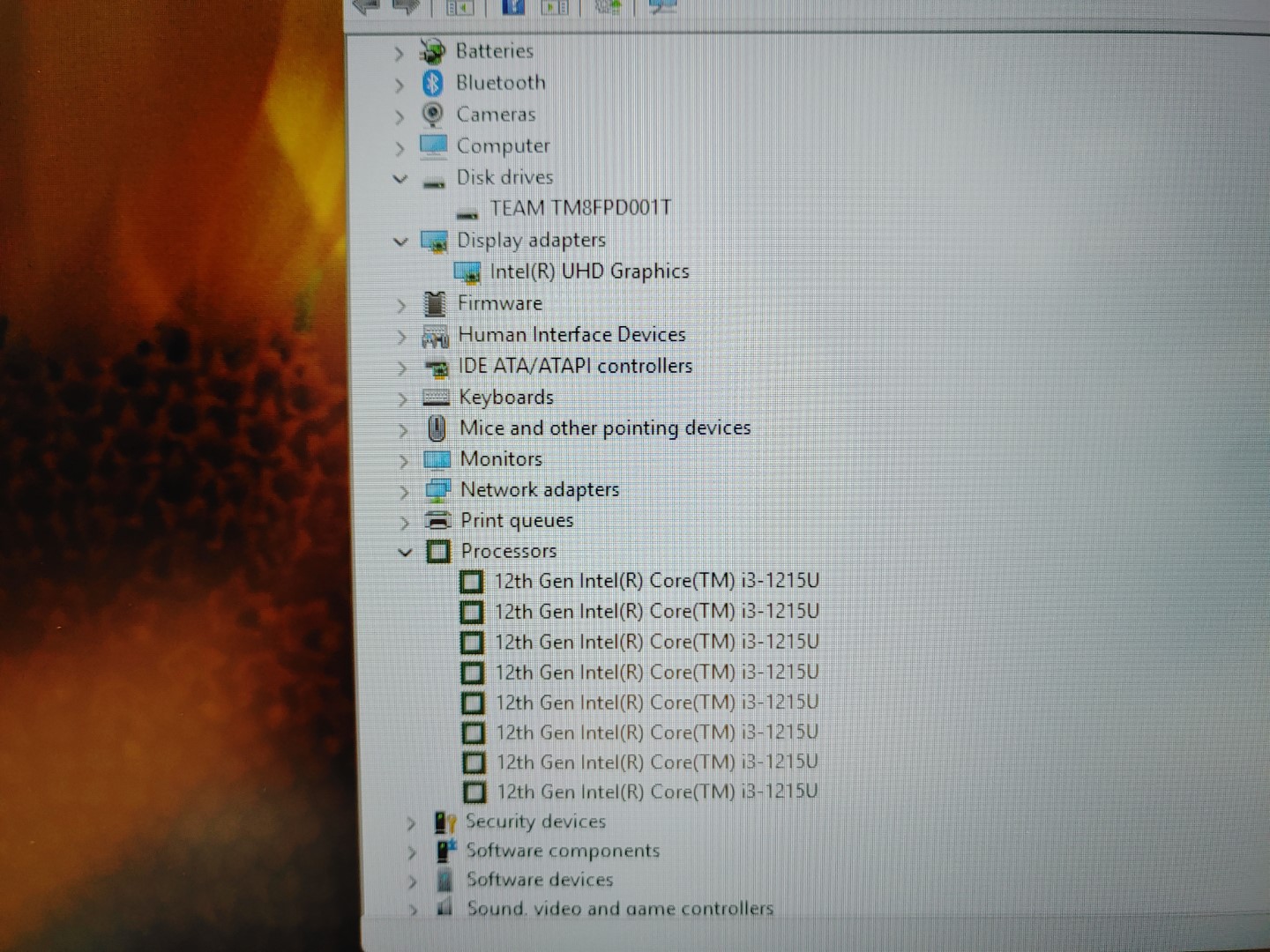The image size is (1270, 952).
Task: Click the scan for hardware changes toolbar icon
Action: 662,7
